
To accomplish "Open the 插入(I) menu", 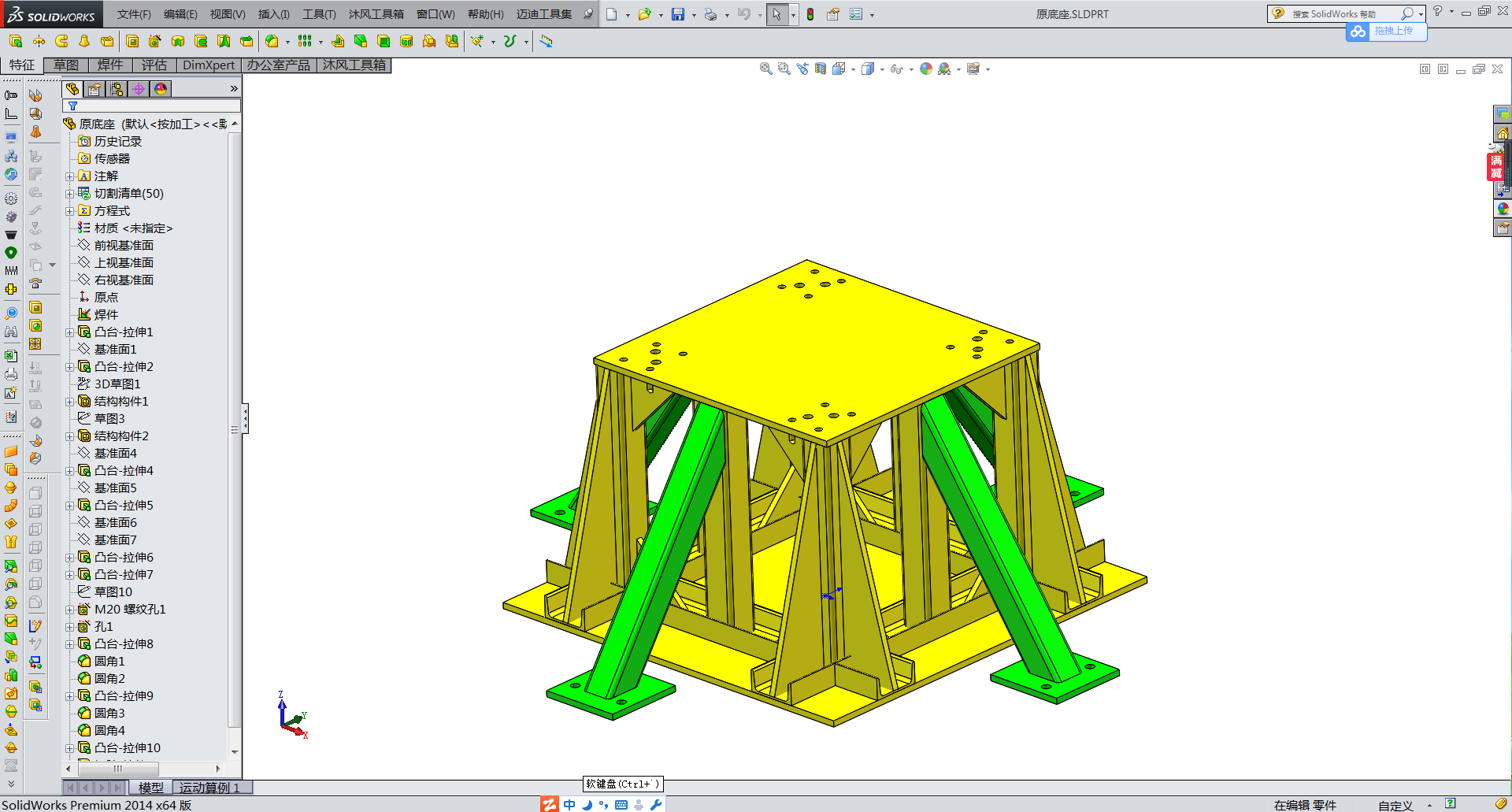I will point(273,14).
